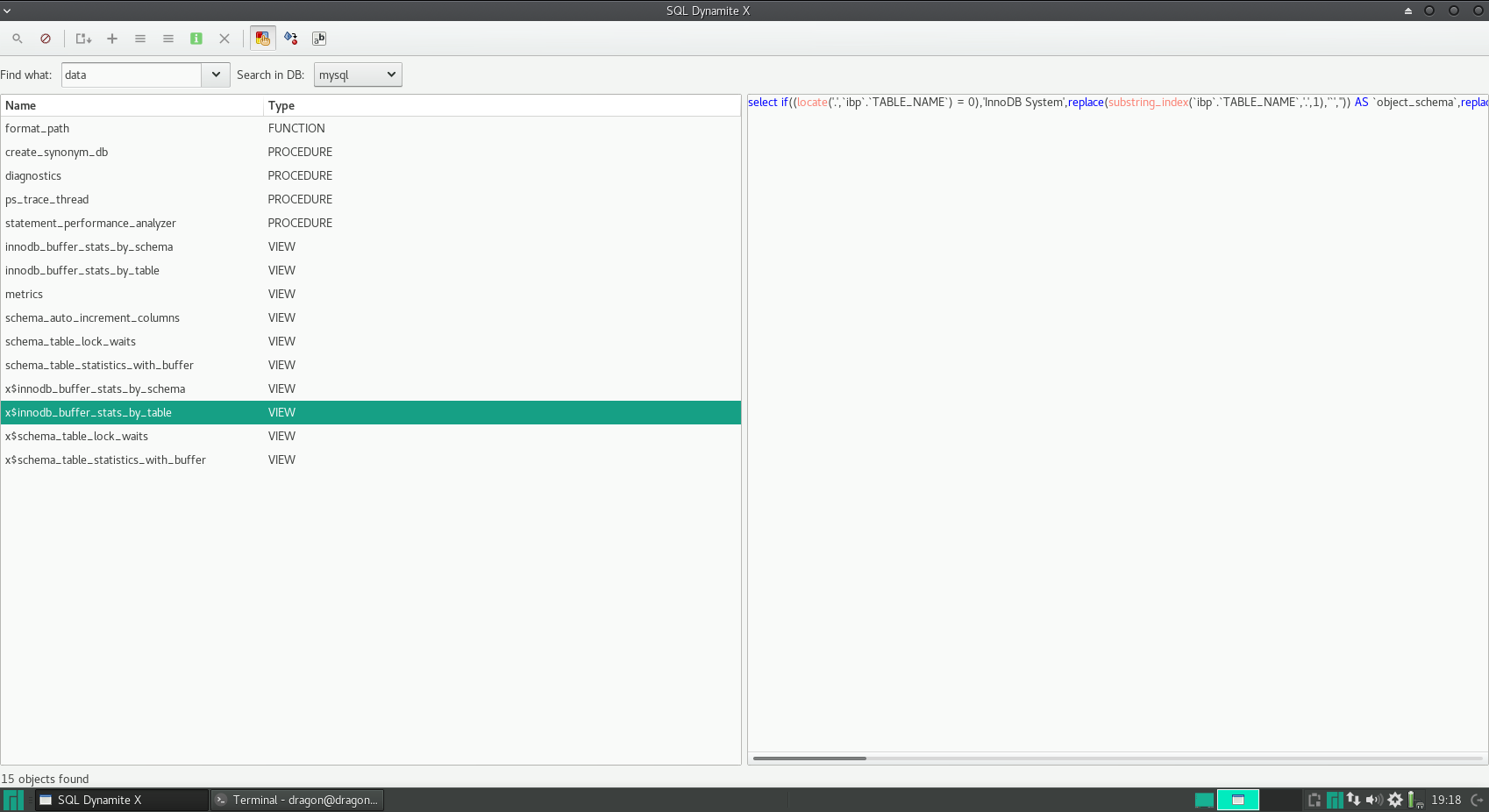Click the magnifier search icon in toolbar
This screenshot has height=812, width=1489.
click(x=17, y=39)
